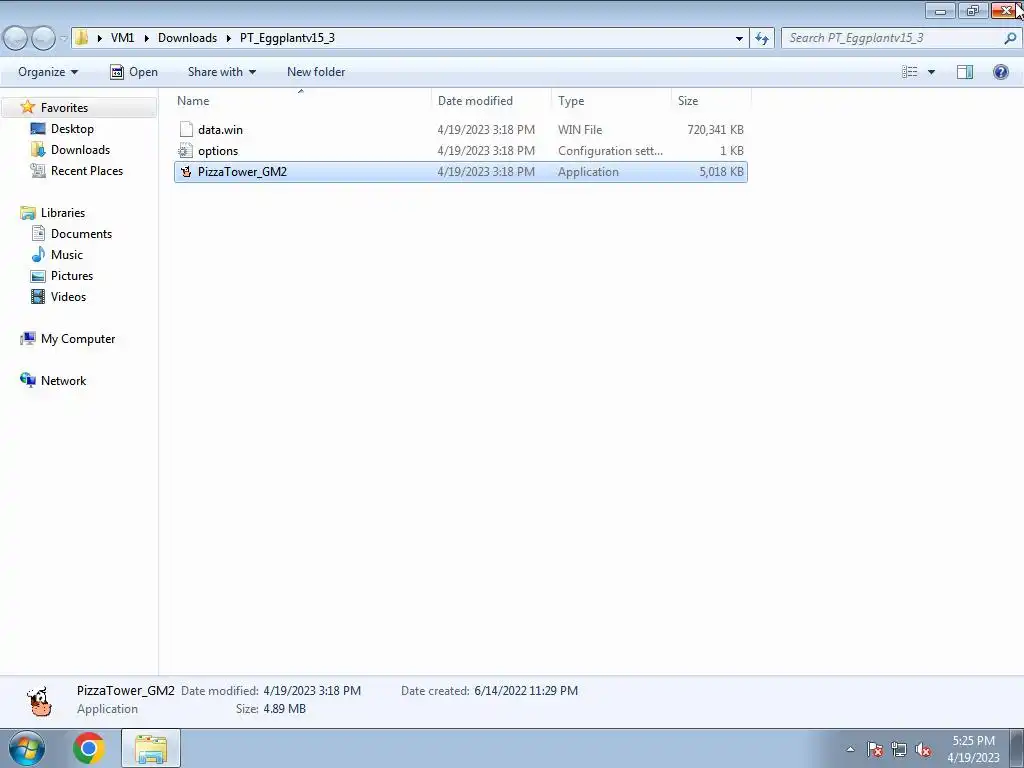This screenshot has height=768, width=1024.
Task: Open the view options dropdown arrow
Action: (x=931, y=72)
